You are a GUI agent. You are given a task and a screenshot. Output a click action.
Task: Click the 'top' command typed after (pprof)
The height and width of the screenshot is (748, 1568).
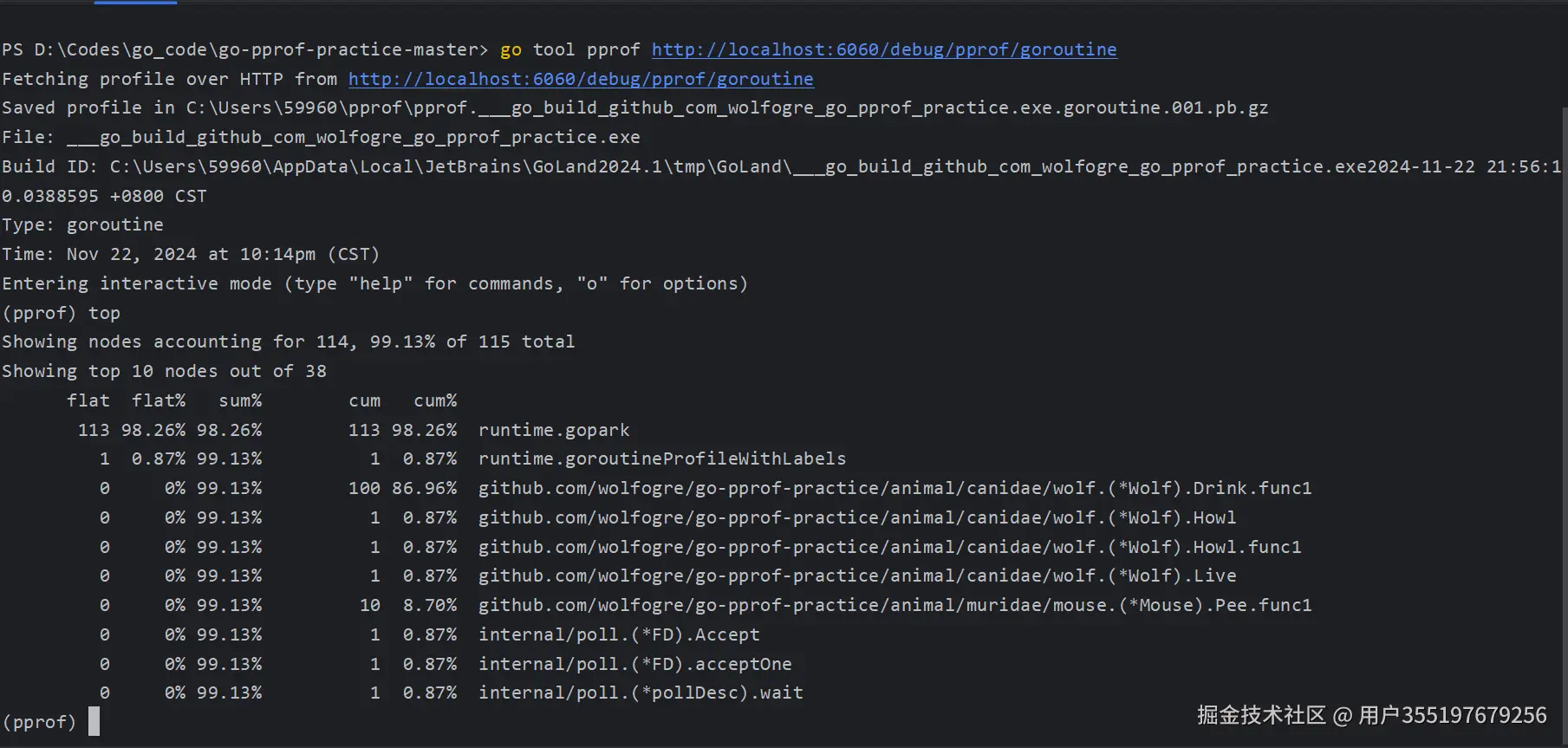[104, 313]
